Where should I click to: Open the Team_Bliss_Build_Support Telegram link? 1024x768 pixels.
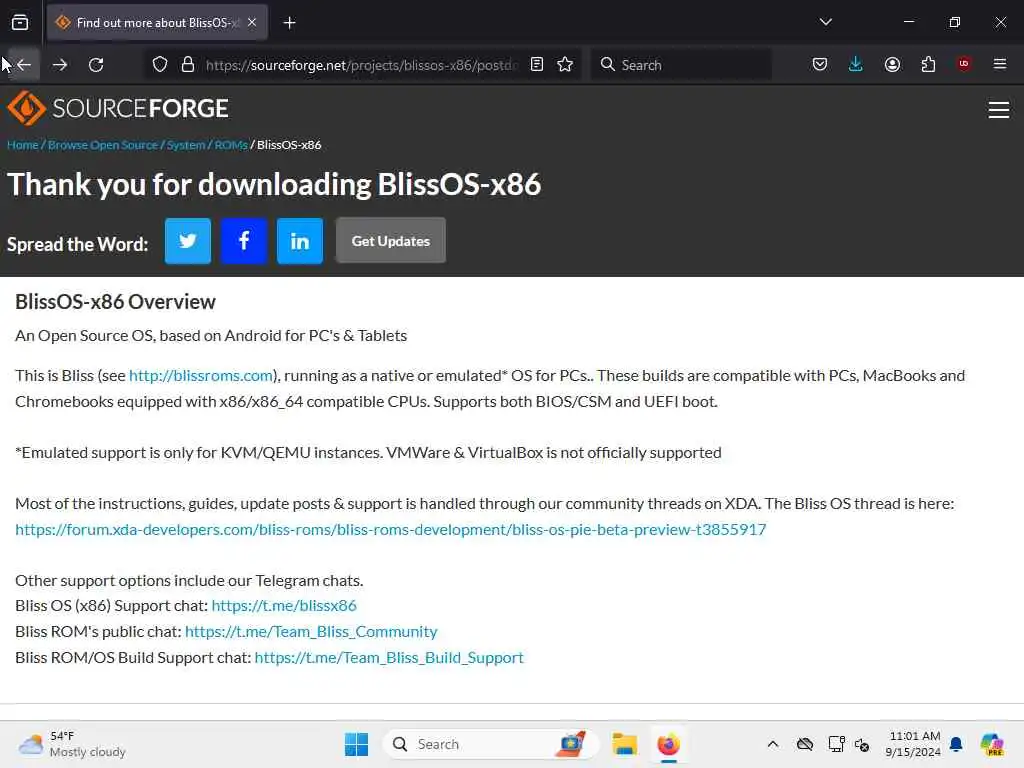pos(389,657)
